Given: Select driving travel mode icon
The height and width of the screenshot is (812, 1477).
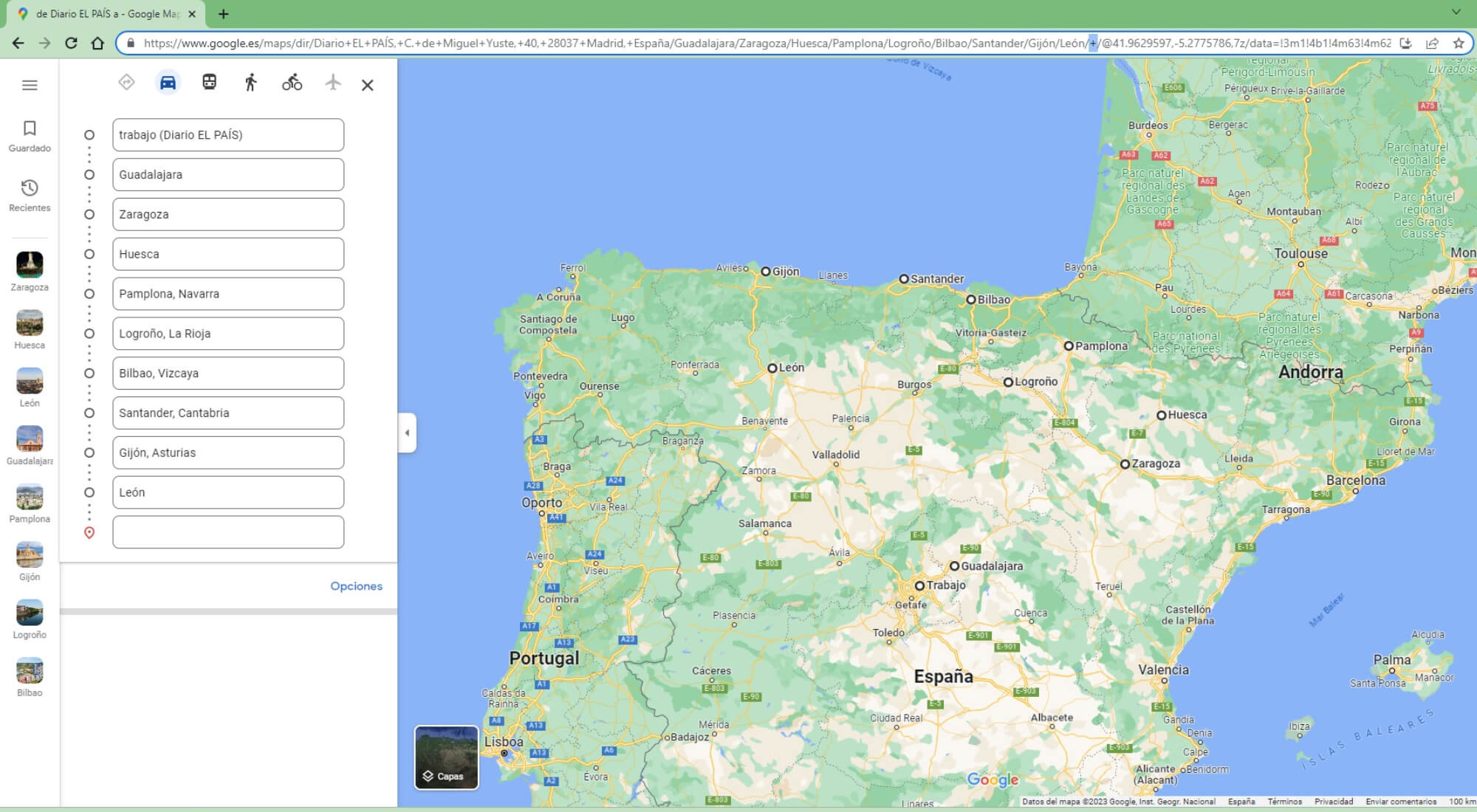Looking at the screenshot, I should (168, 82).
